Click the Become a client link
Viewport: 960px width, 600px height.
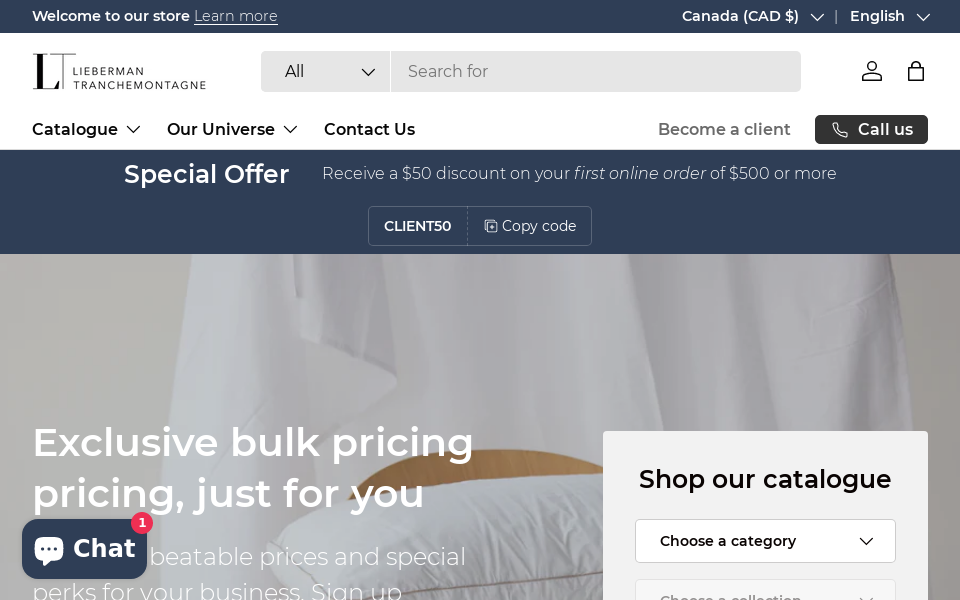click(724, 130)
